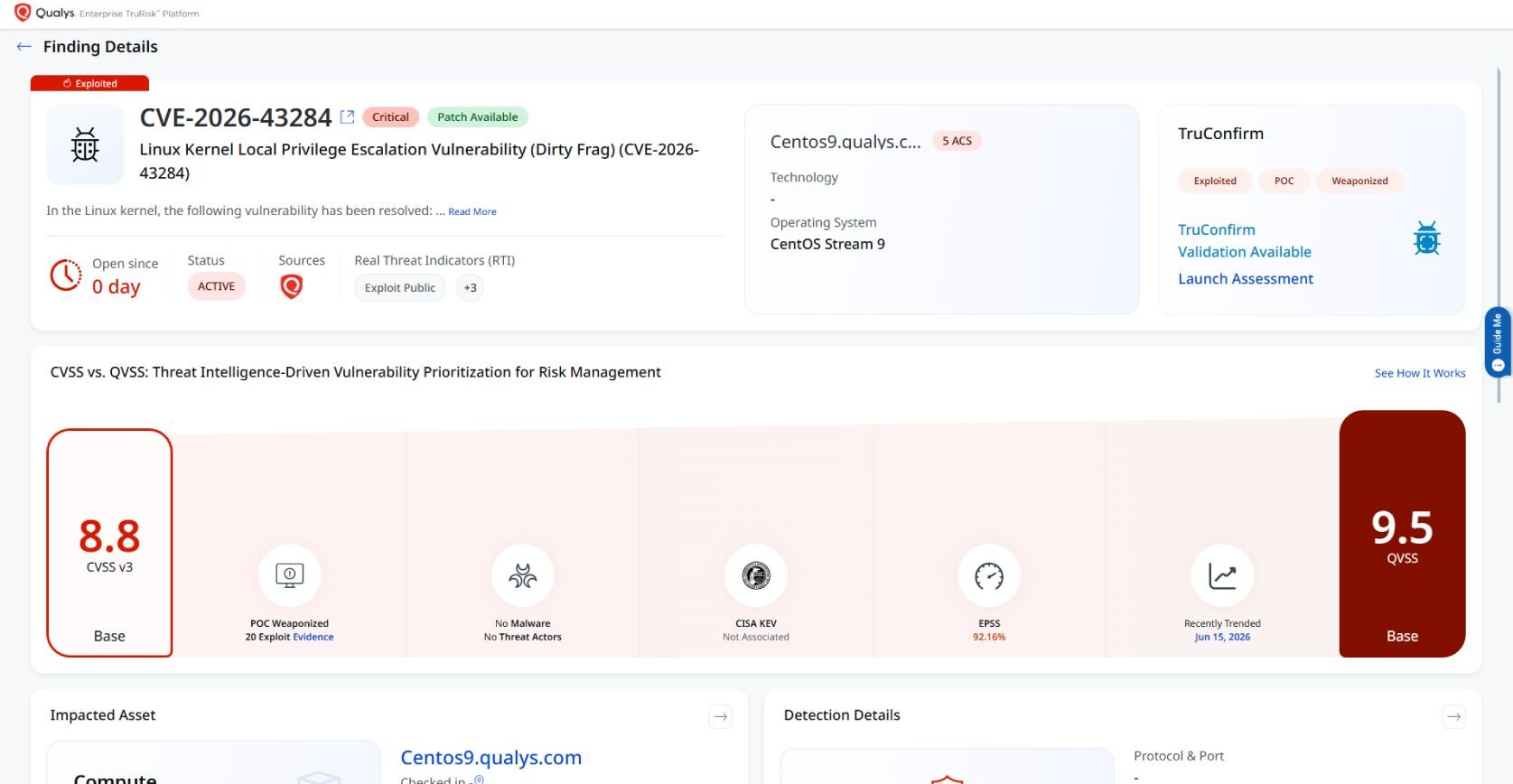Click the CISA KEV seal icon
1513x784 pixels.
(756, 575)
